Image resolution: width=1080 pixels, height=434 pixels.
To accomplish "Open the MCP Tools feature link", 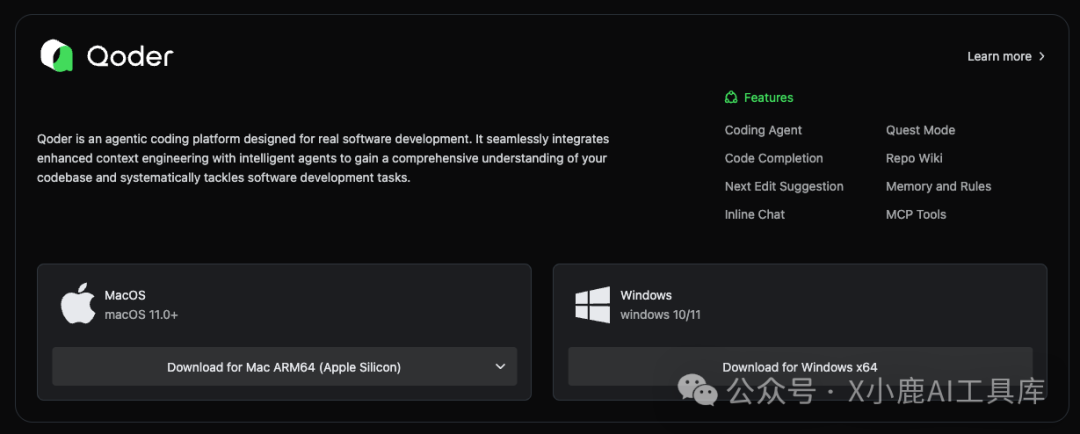I will [x=915, y=215].
